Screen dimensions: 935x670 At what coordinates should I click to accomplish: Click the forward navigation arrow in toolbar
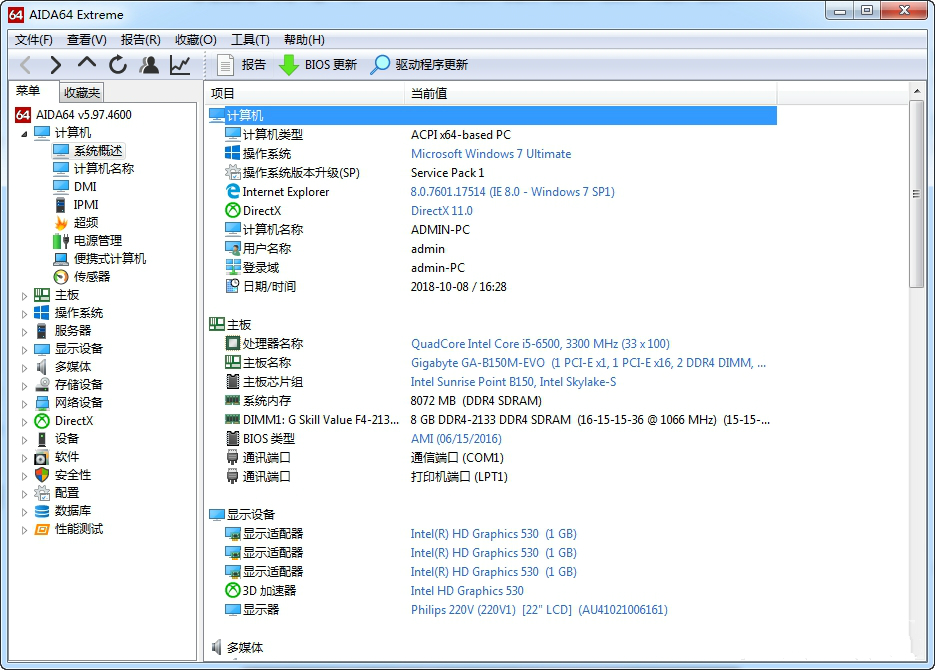click(x=55, y=65)
